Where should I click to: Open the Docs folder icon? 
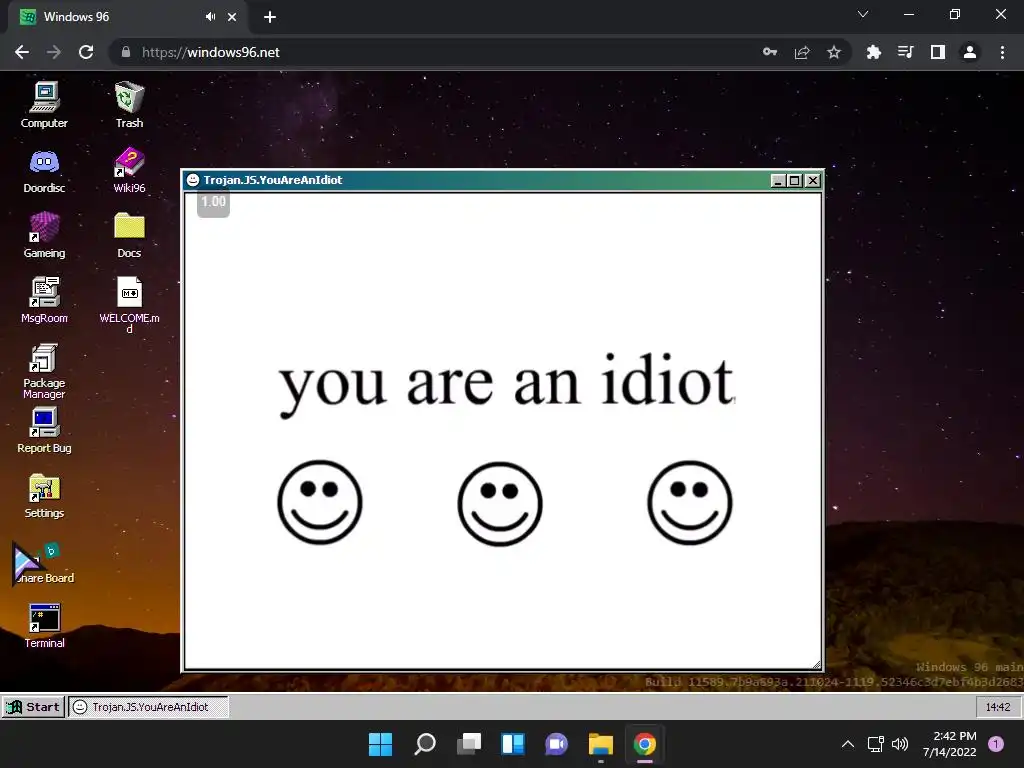tap(129, 235)
